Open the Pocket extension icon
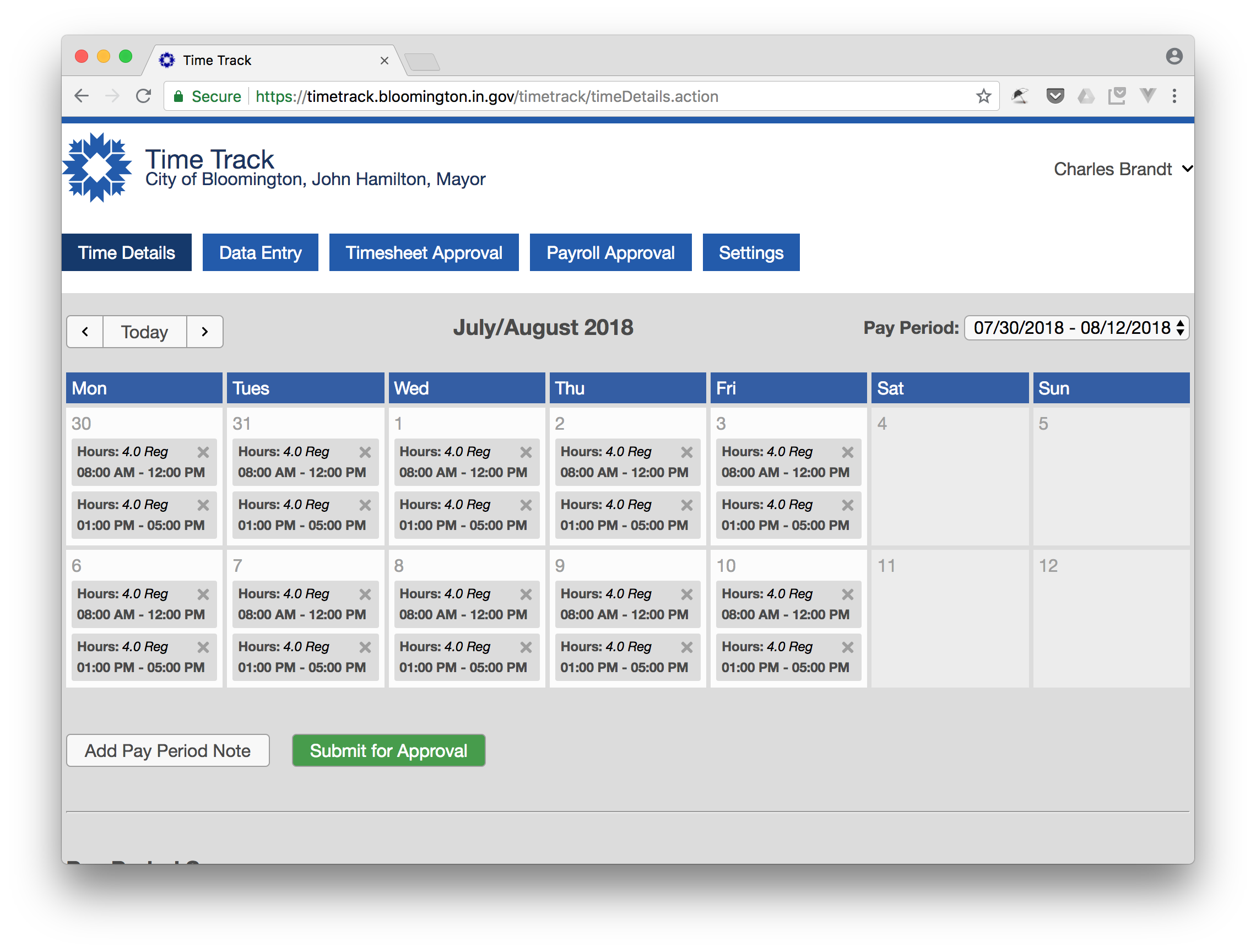Screen dimensions: 1256x952 1055,96
